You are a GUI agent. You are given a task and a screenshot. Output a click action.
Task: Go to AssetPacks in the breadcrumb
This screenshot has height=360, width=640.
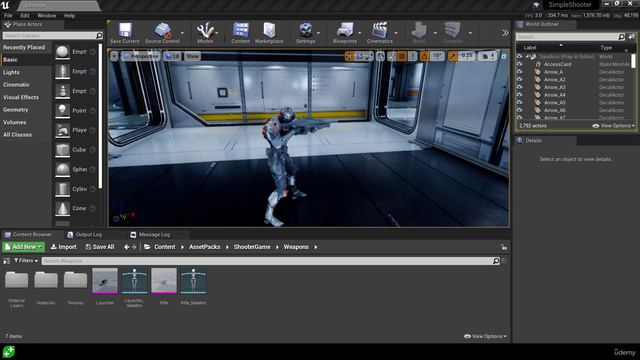[204, 247]
